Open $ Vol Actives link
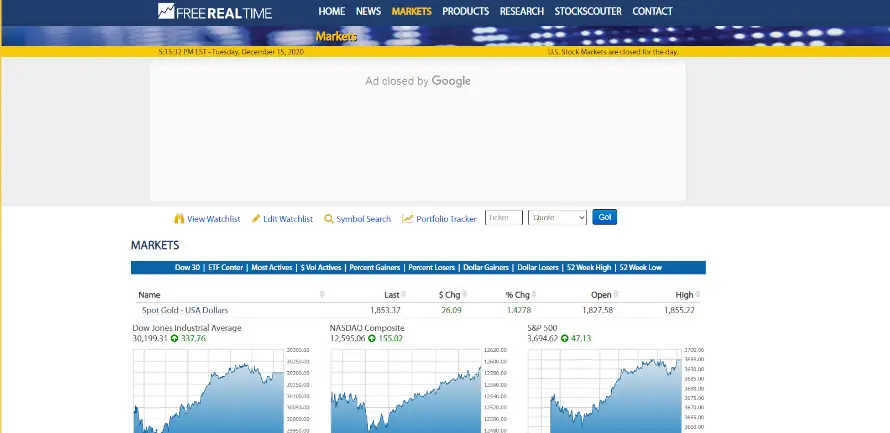 point(321,267)
